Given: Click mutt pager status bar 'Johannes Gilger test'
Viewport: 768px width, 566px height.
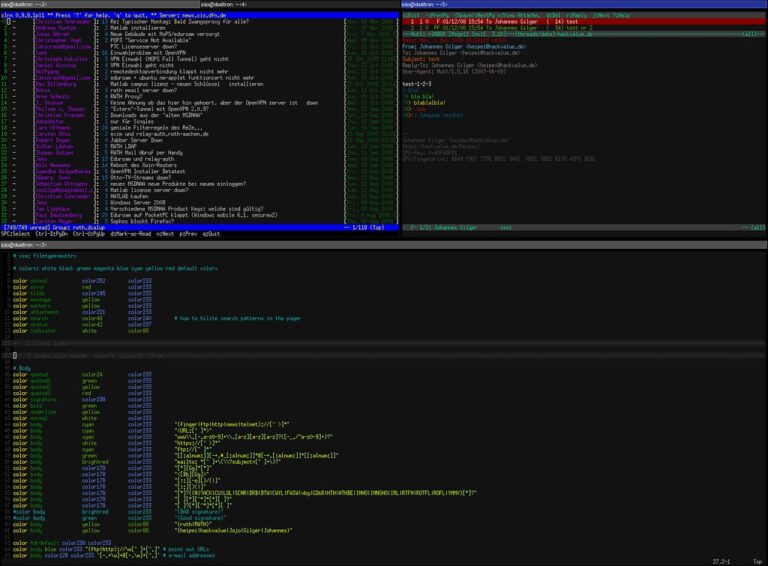Looking at the screenshot, I should (584, 228).
